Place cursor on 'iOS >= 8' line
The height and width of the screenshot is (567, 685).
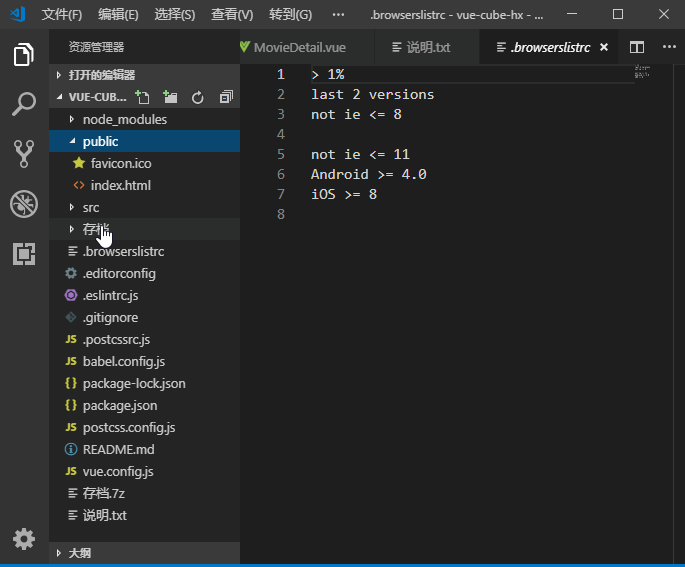pos(344,194)
